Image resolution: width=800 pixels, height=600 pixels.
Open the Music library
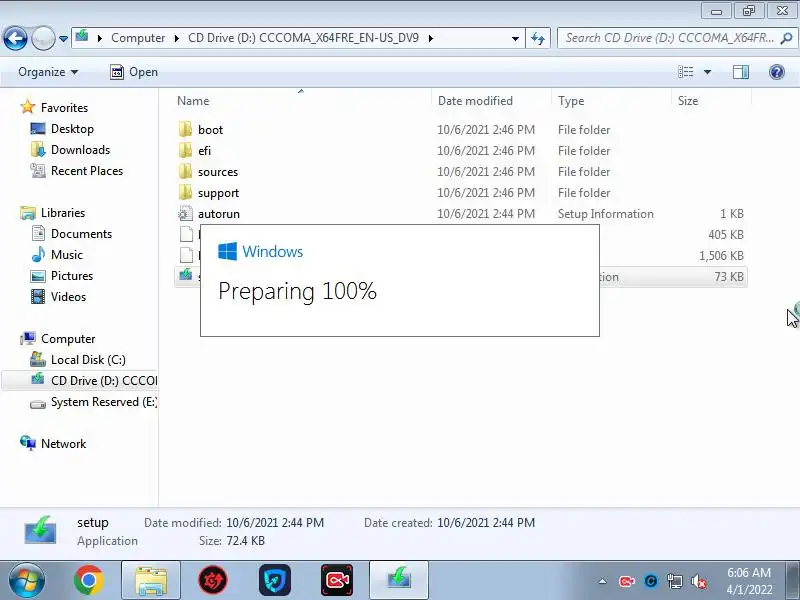coord(66,255)
